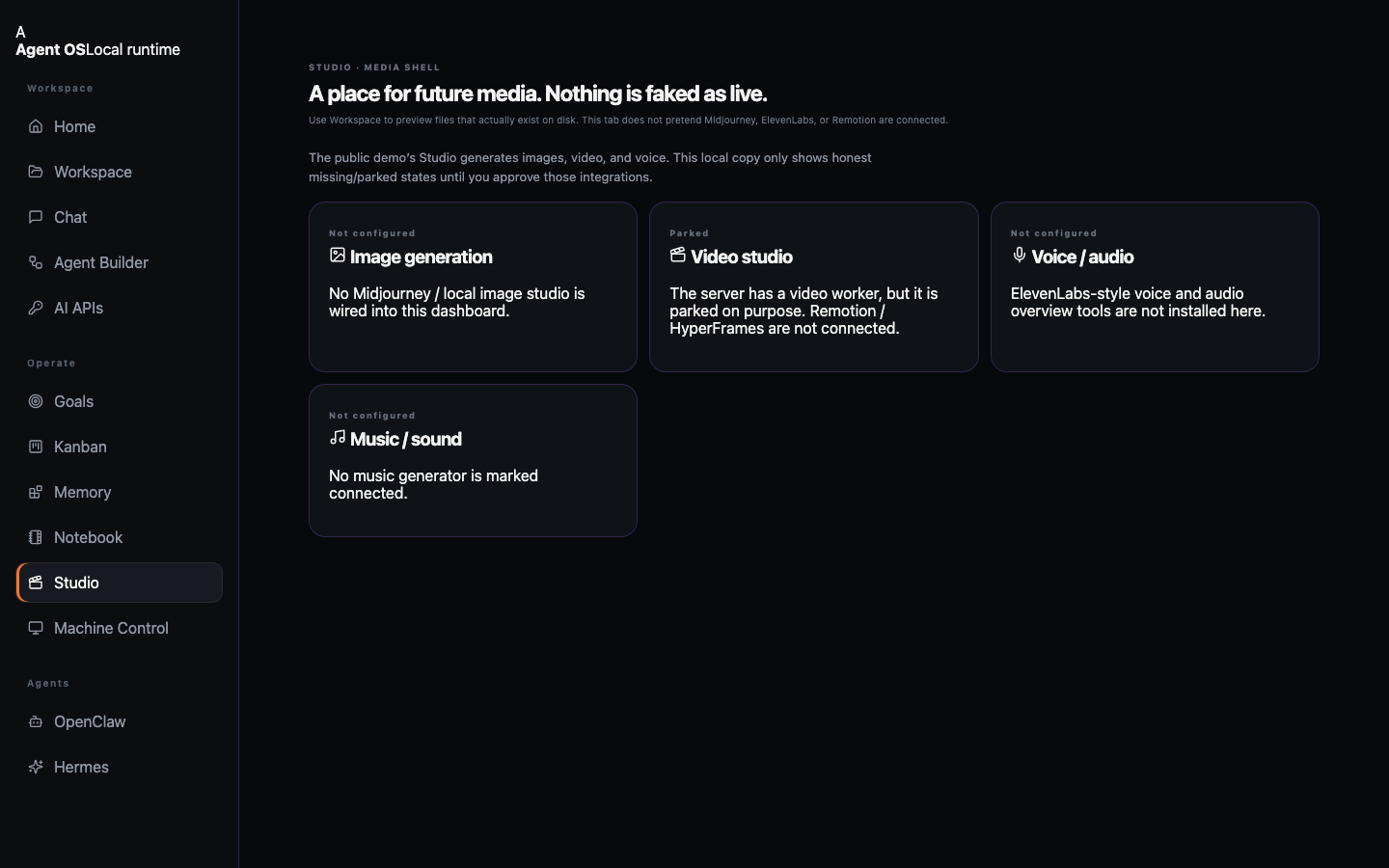Click the Notebook icon in sidebar
1389x868 pixels.
pyautogui.click(x=36, y=537)
